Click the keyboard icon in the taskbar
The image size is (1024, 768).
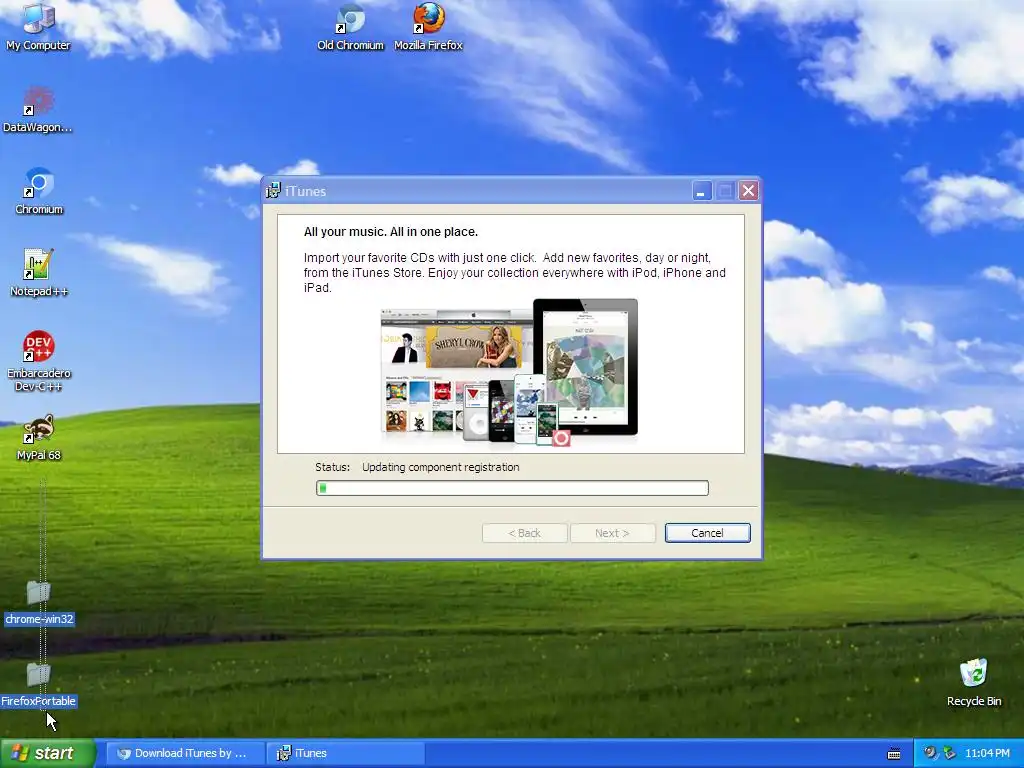(x=894, y=754)
